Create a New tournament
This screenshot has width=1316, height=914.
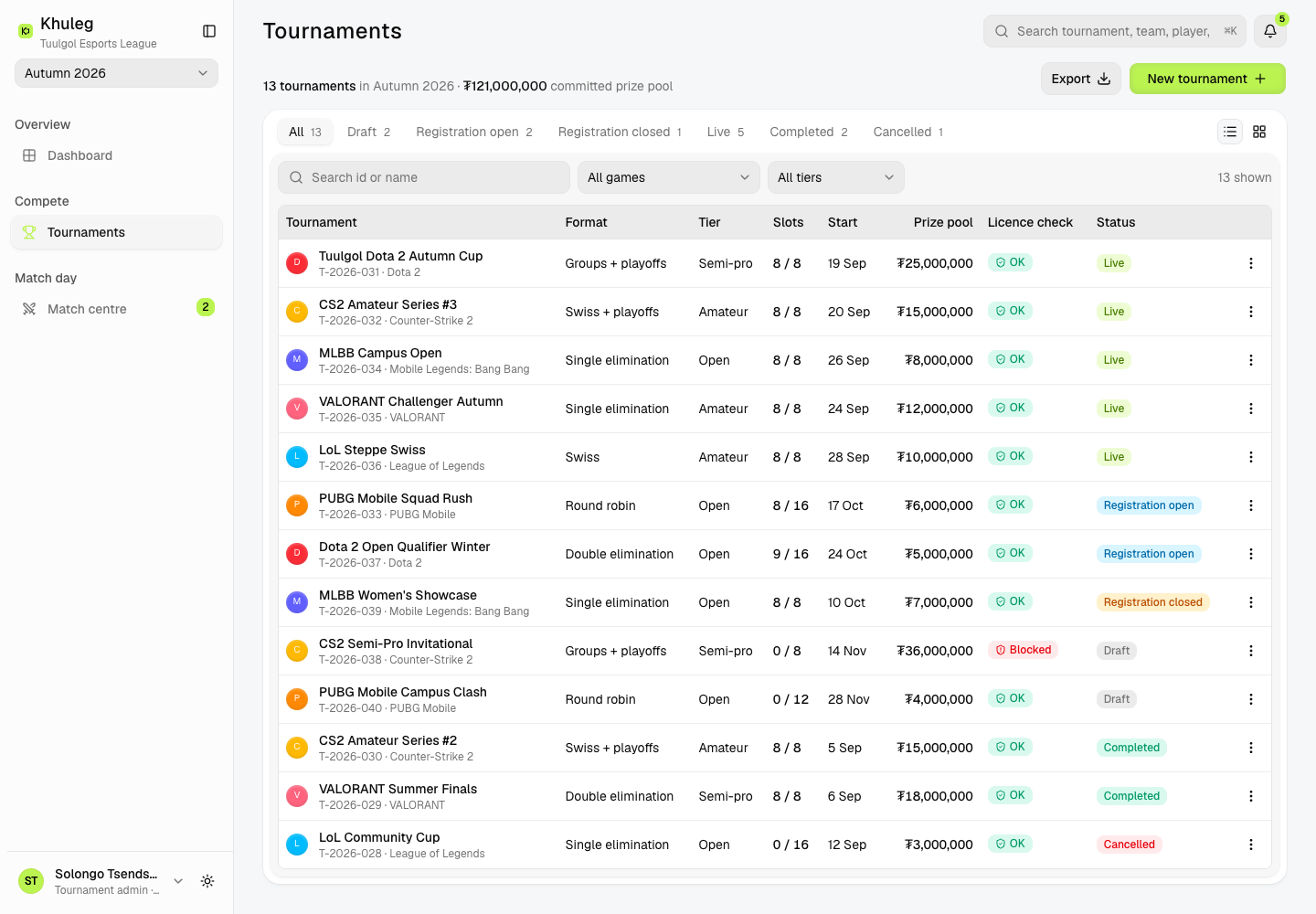[x=1207, y=79]
